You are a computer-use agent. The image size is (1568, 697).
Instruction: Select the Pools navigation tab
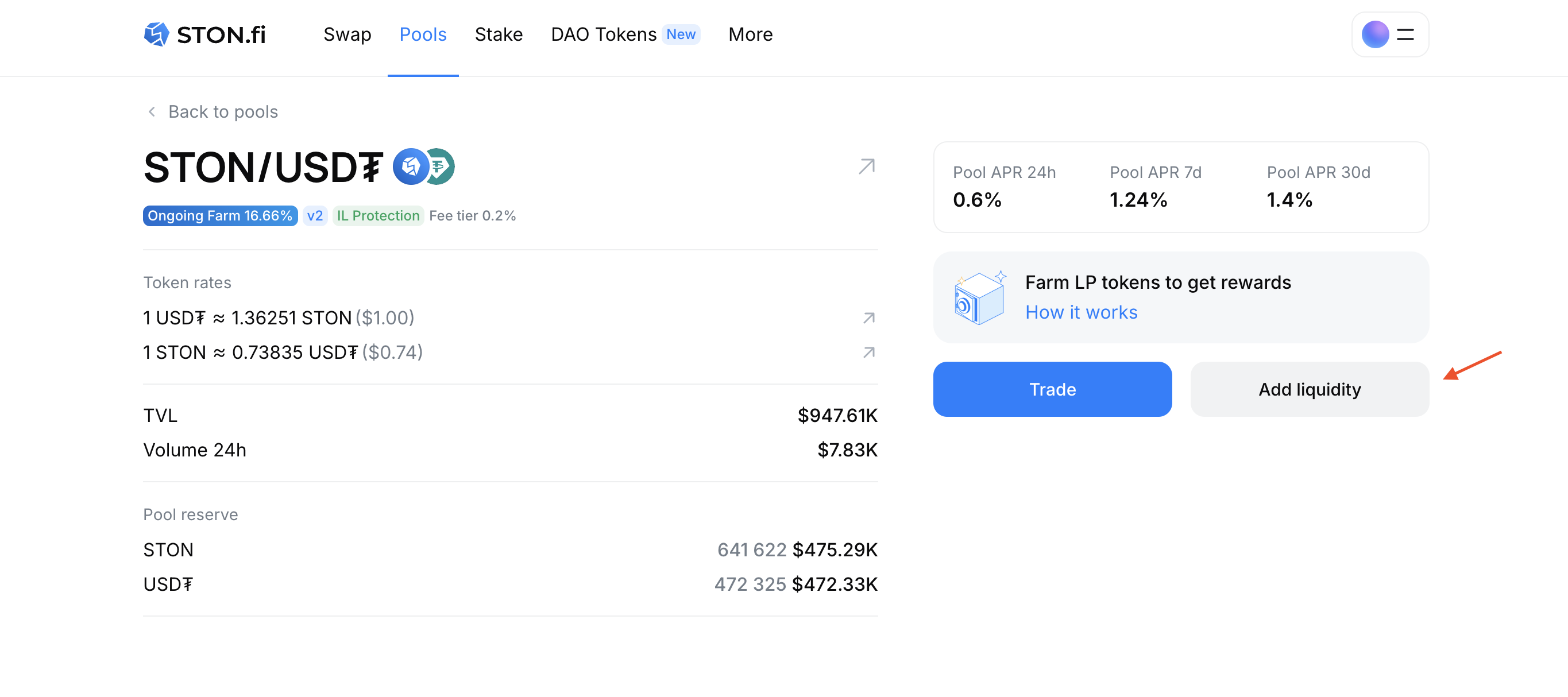tap(422, 34)
